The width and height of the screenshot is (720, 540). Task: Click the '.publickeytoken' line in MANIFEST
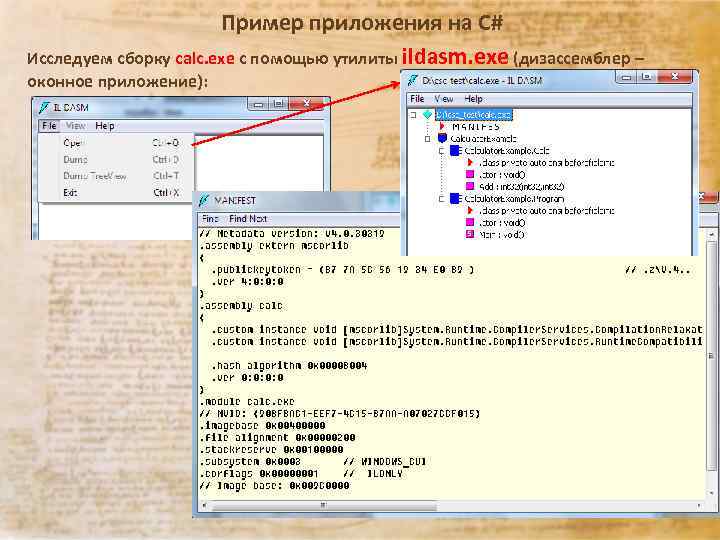coord(343,270)
